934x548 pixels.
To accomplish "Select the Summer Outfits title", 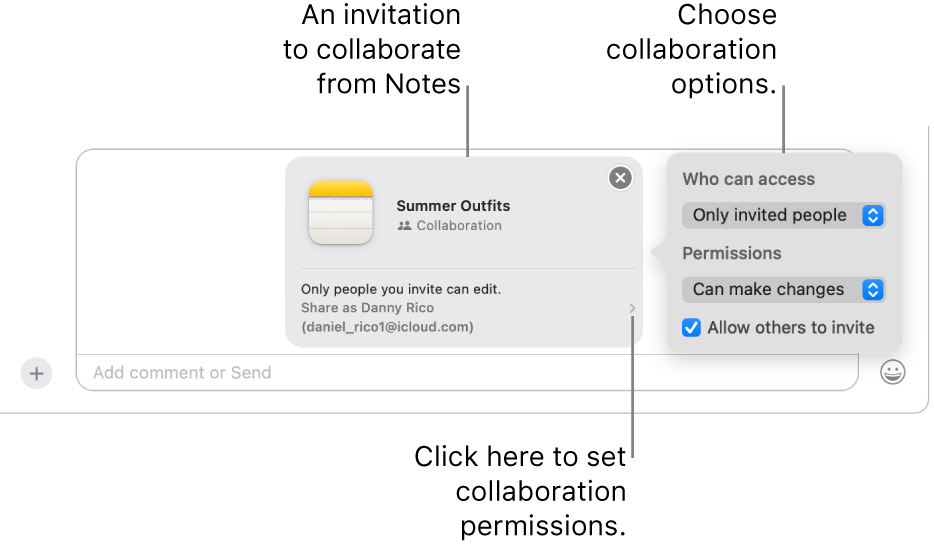I will tap(453, 205).
